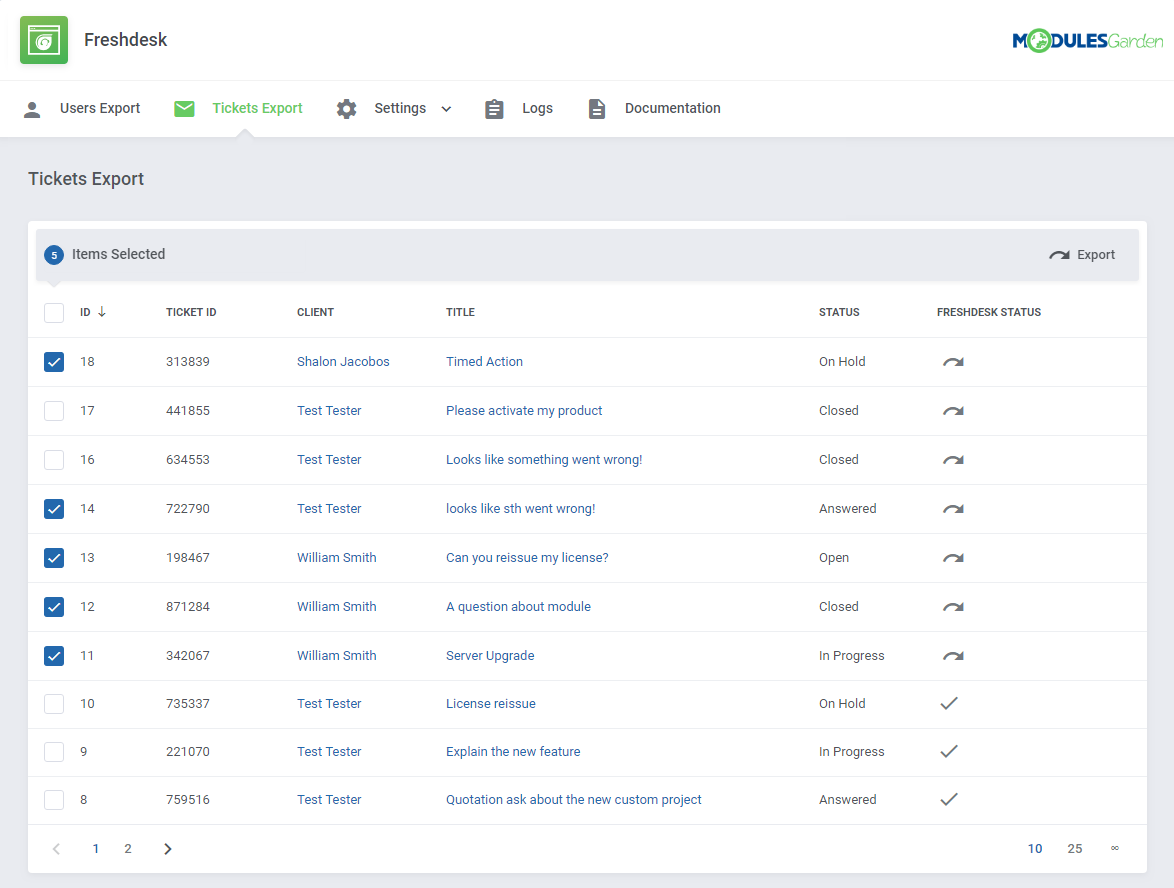Click the Documentation page icon
Image resolution: width=1174 pixels, height=888 pixels.
597,108
